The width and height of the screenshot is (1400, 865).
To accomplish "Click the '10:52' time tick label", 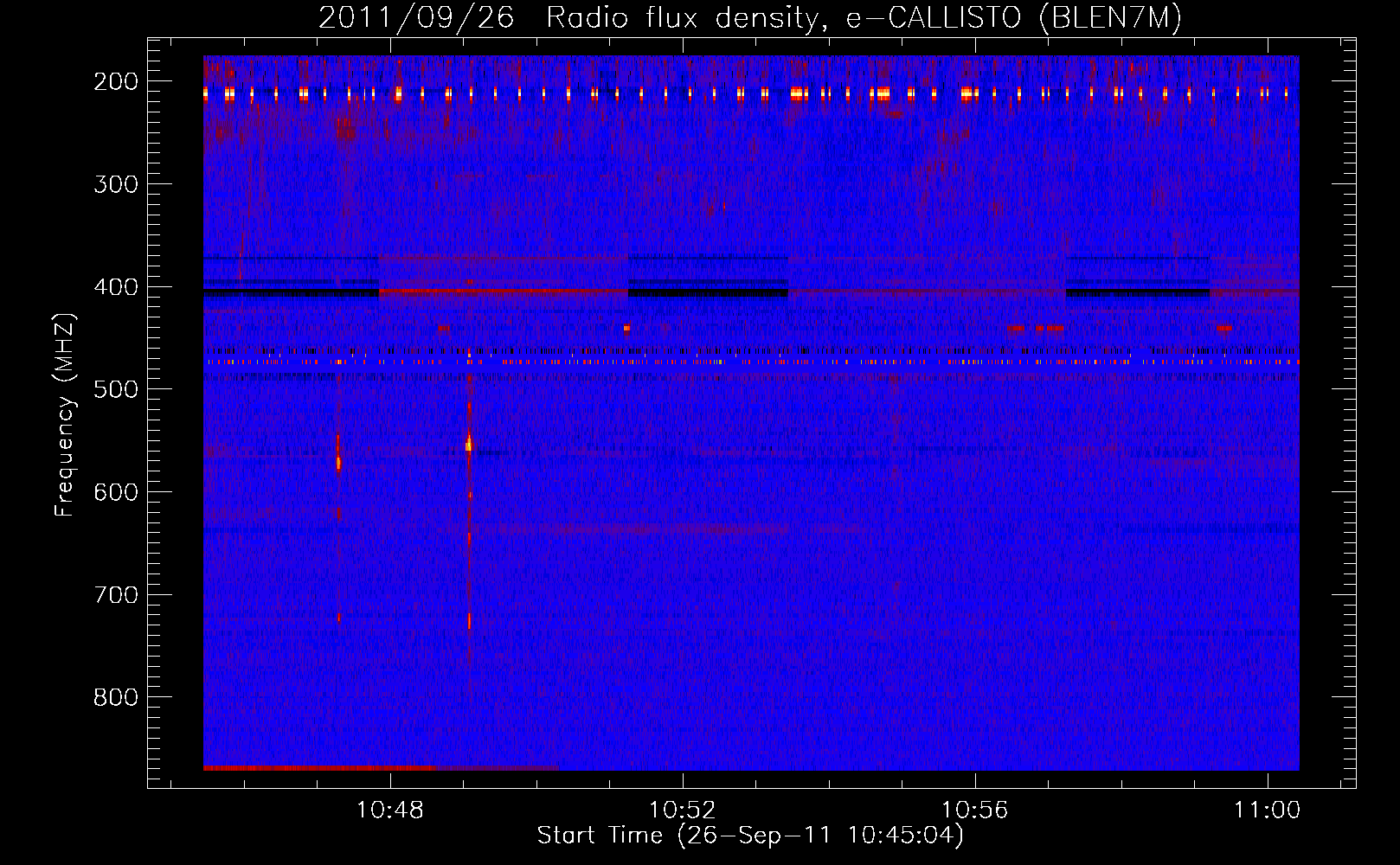I will click(683, 810).
